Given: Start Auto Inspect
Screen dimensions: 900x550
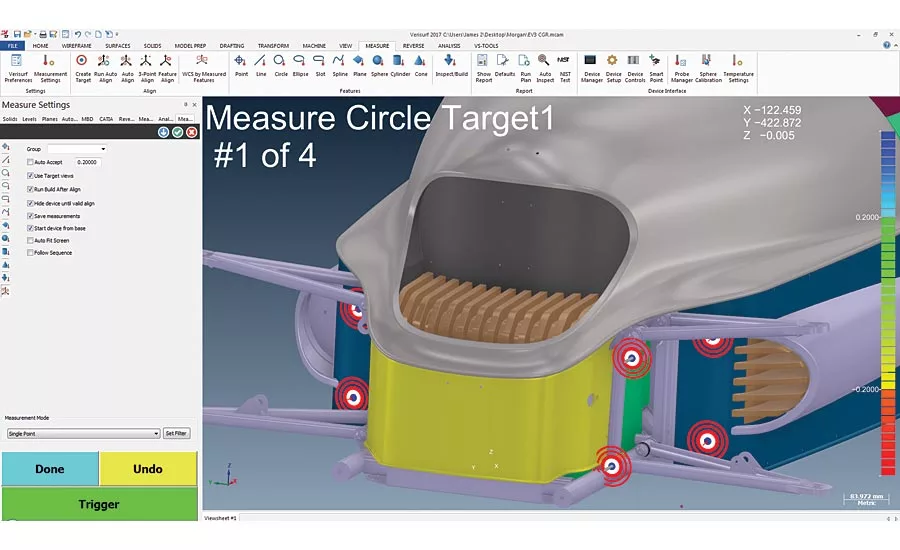Looking at the screenshot, I should [545, 69].
